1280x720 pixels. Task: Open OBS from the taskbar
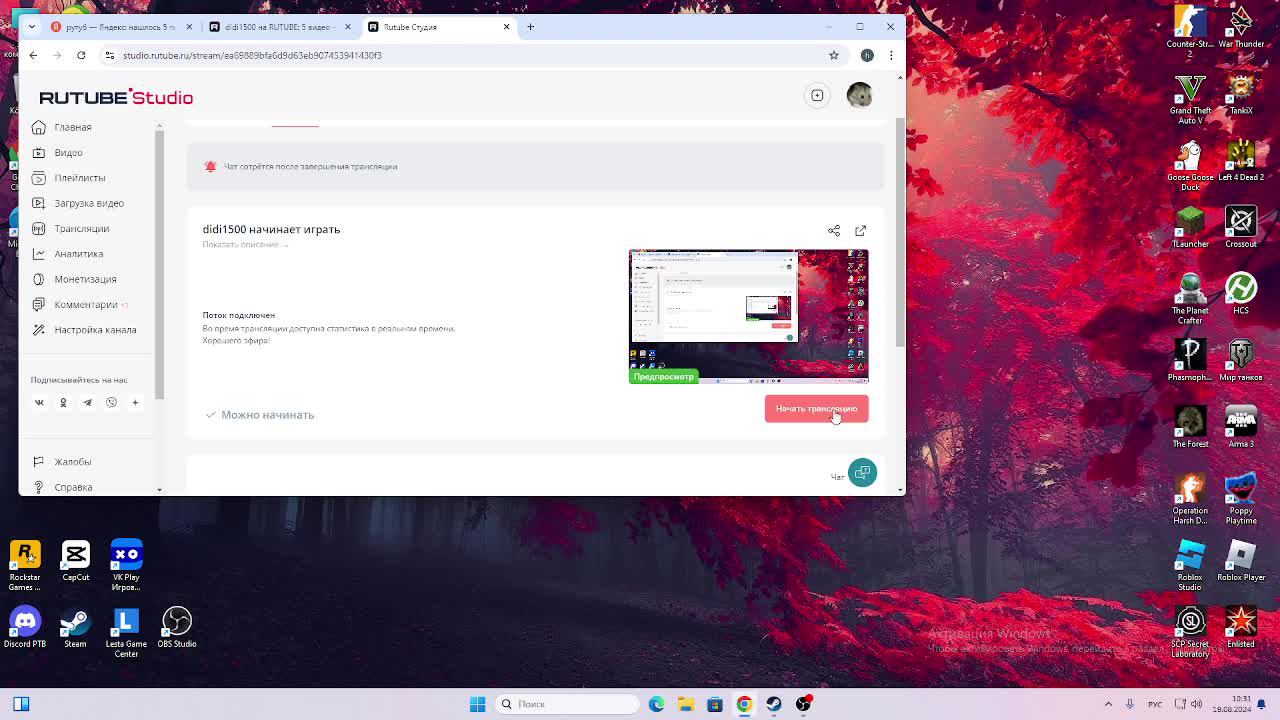tap(803, 704)
